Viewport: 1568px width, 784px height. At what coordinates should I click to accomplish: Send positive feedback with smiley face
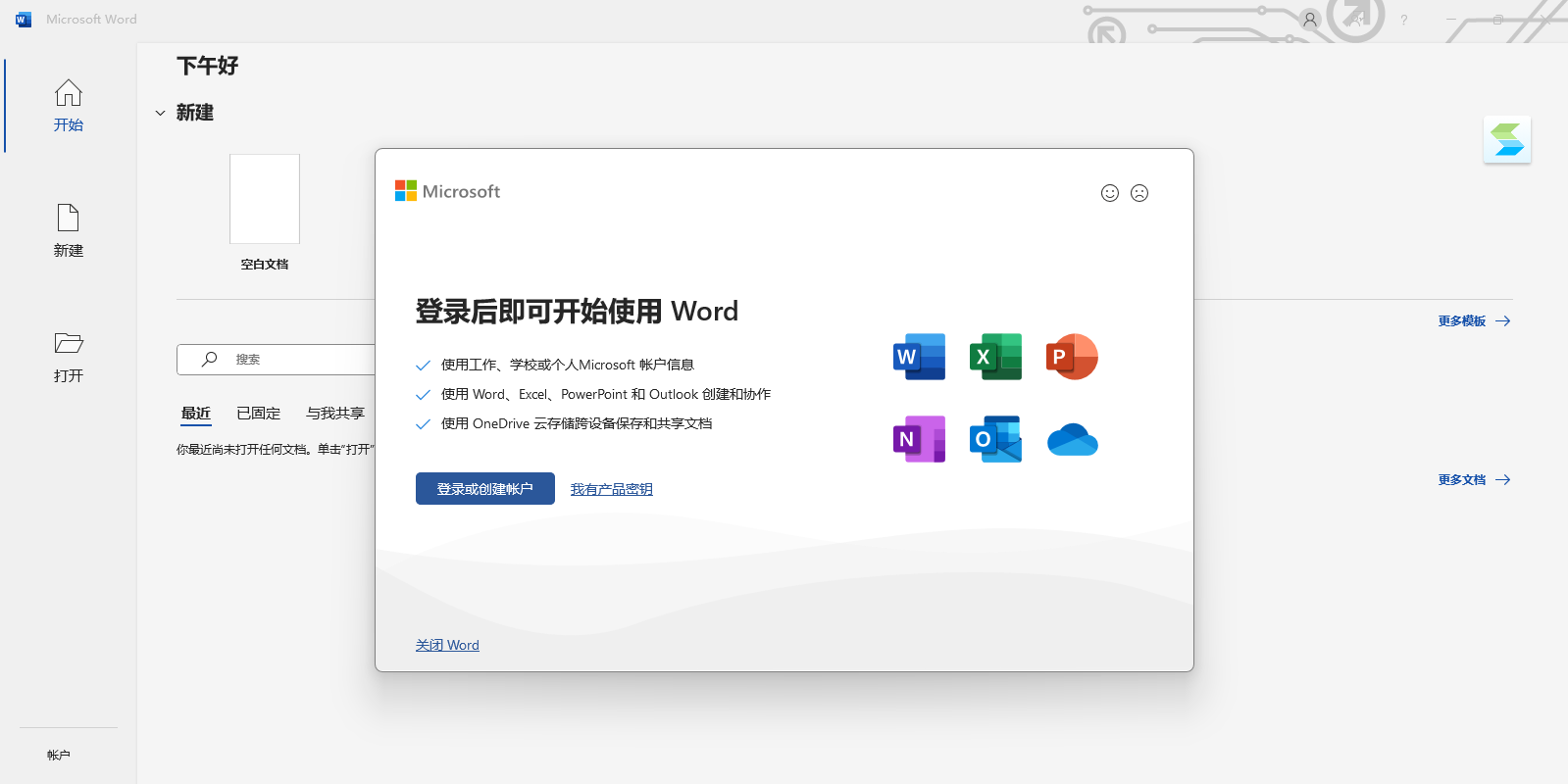1109,193
